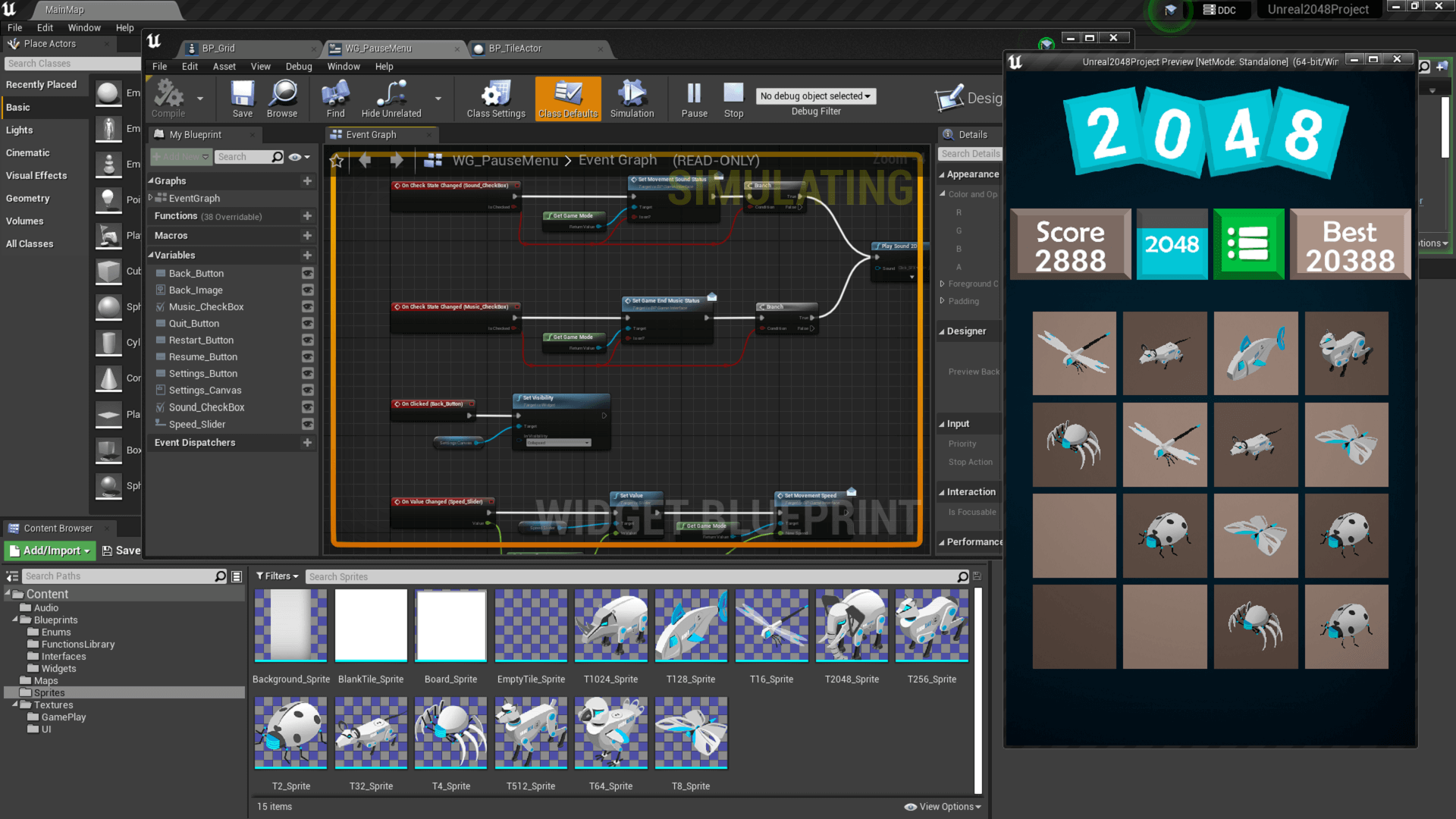Add a new function with plus icon
The width and height of the screenshot is (1456, 819).
pos(307,216)
